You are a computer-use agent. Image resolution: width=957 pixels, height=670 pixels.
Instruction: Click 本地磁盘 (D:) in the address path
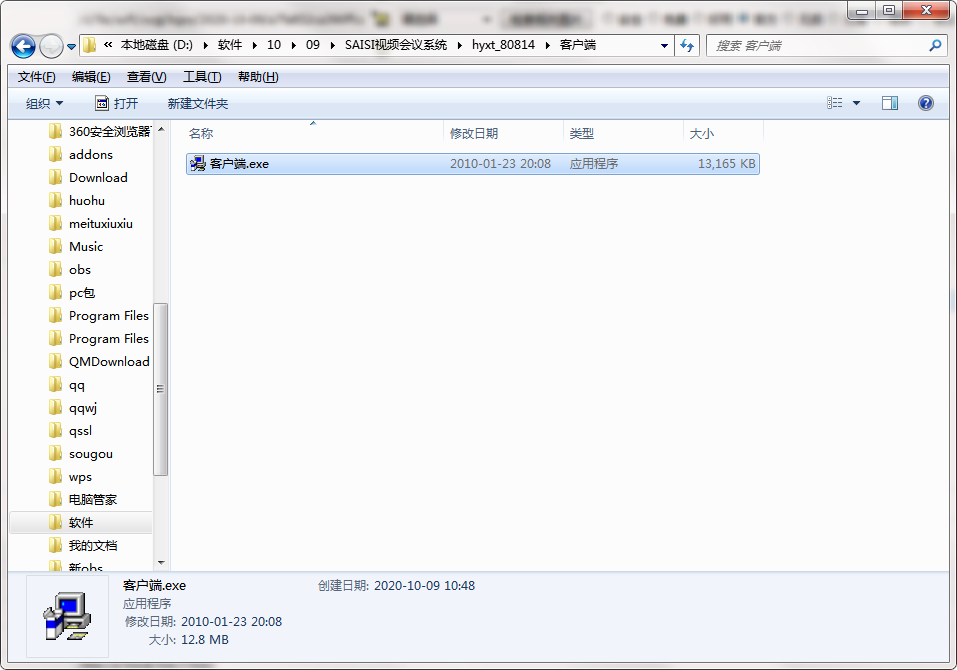(156, 45)
